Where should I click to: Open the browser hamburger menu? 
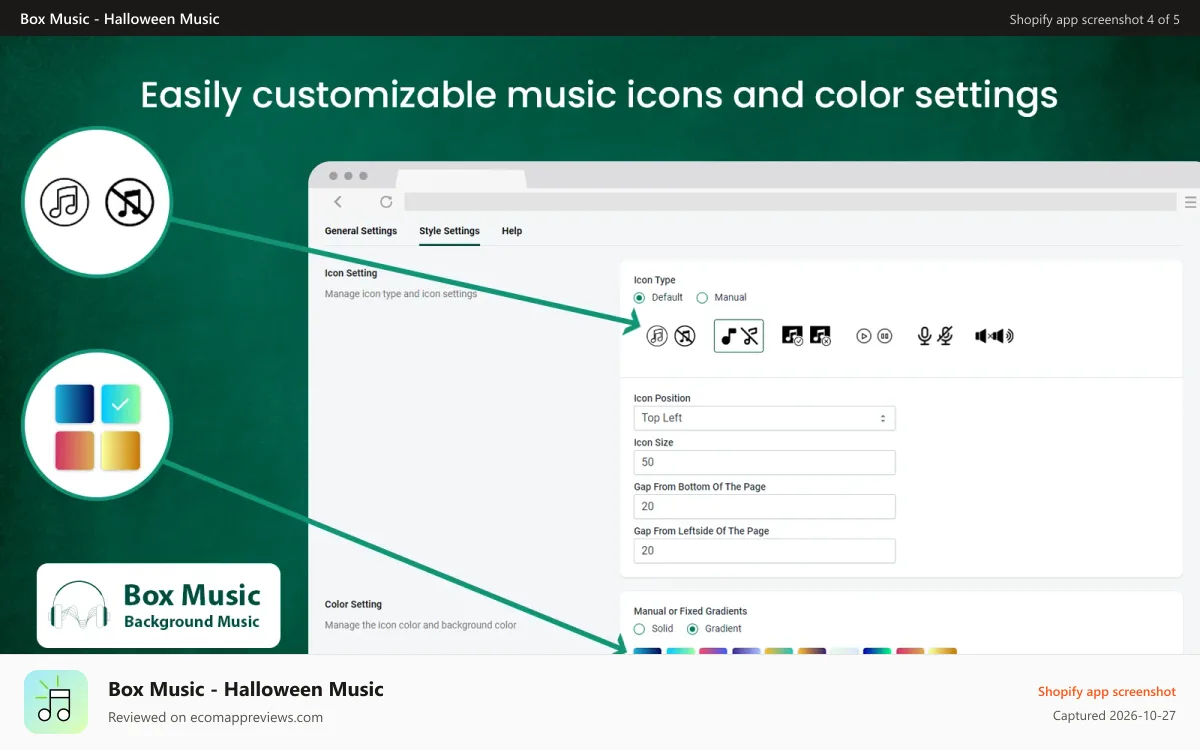[x=1190, y=202]
